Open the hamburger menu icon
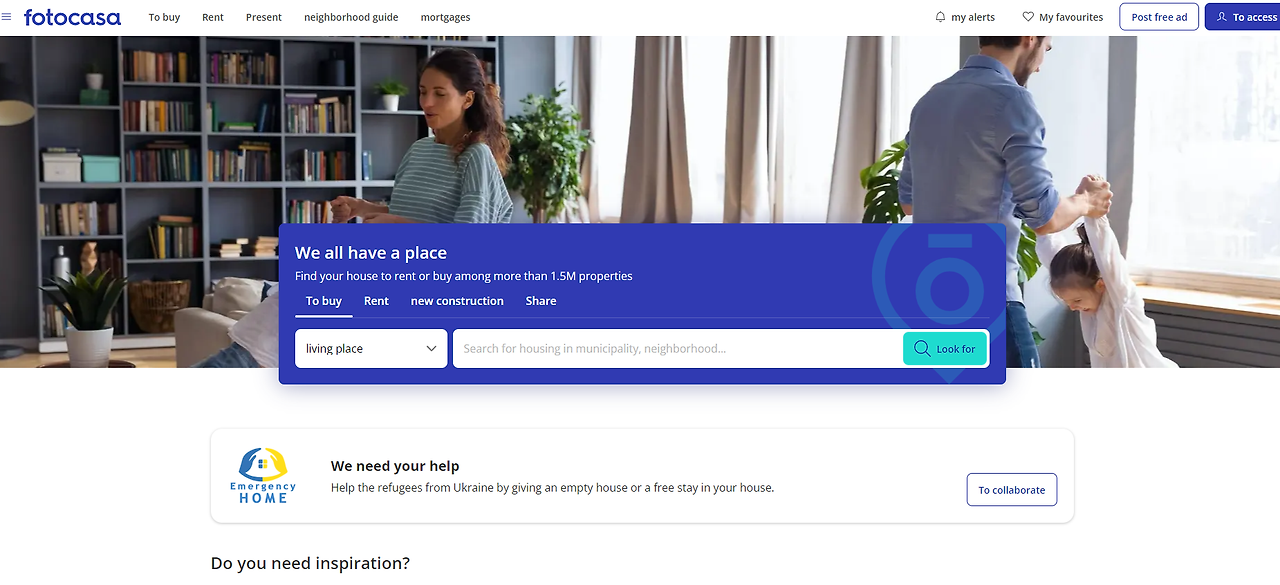Viewport: 1280px width, 585px height. pos(7,17)
